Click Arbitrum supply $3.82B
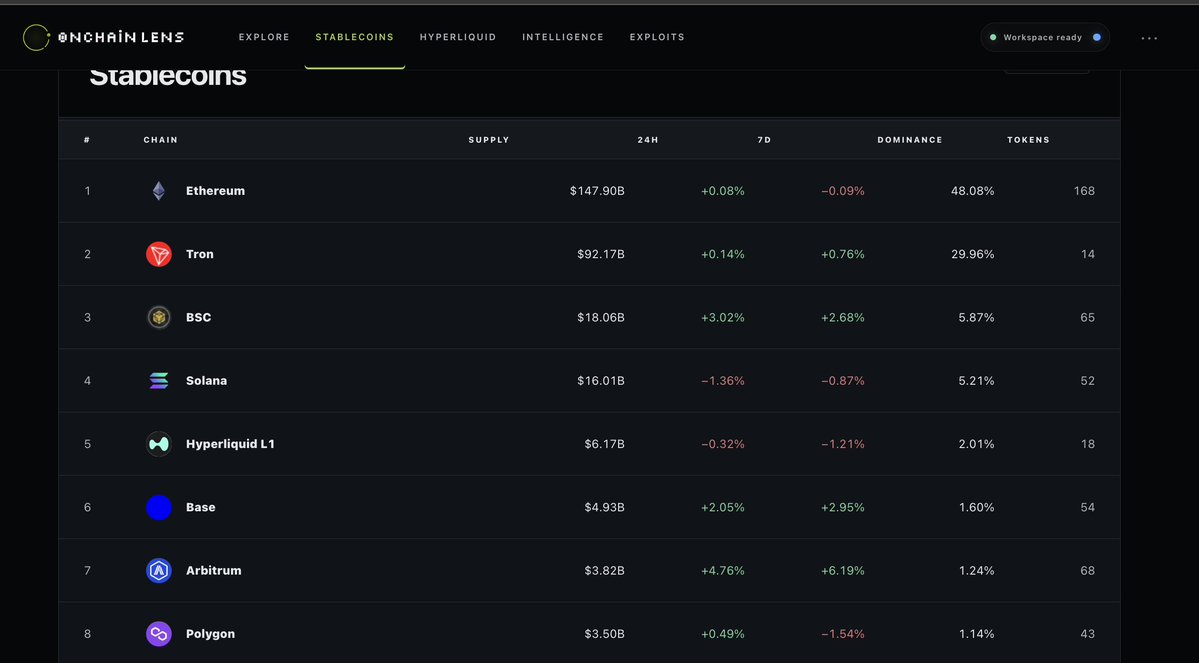Screen dimensions: 1199x663 (x=605, y=570)
